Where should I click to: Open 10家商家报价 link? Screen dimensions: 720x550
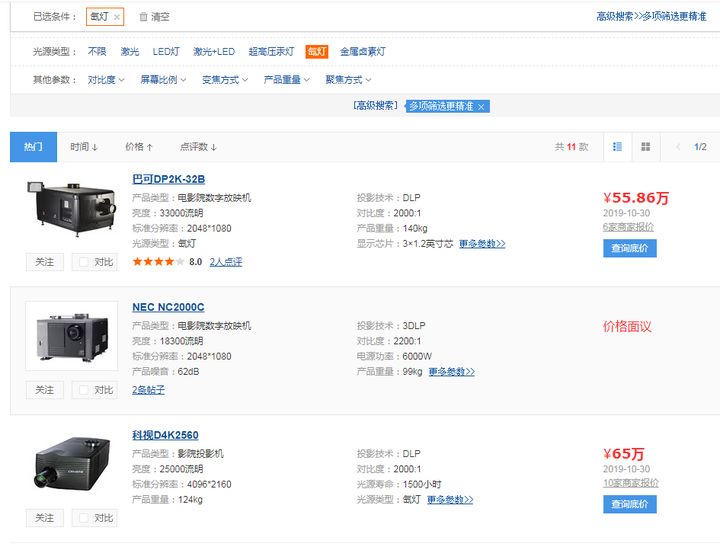tap(631, 483)
